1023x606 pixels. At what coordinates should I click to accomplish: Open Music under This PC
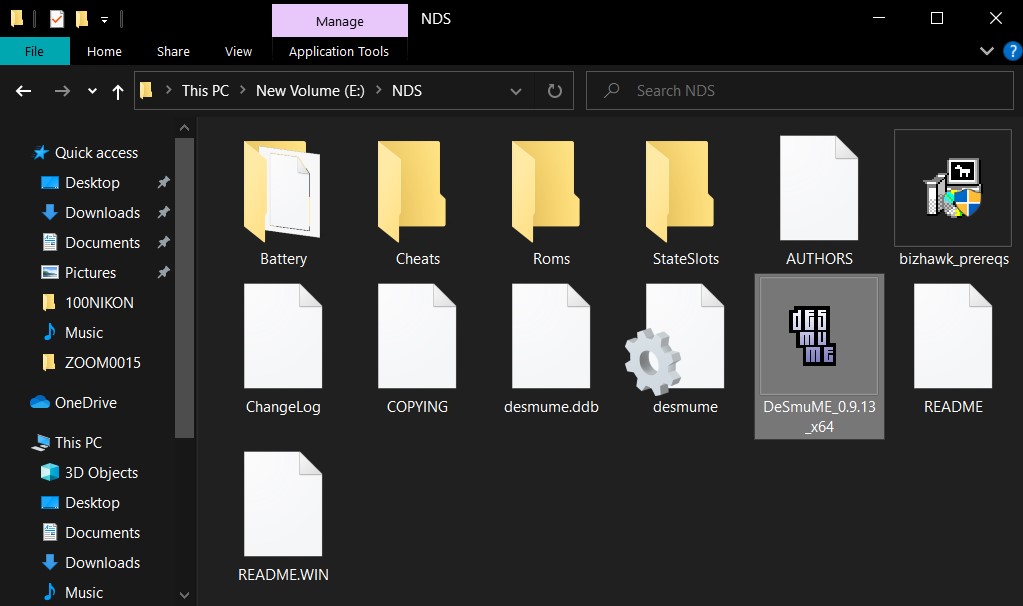coord(72,592)
